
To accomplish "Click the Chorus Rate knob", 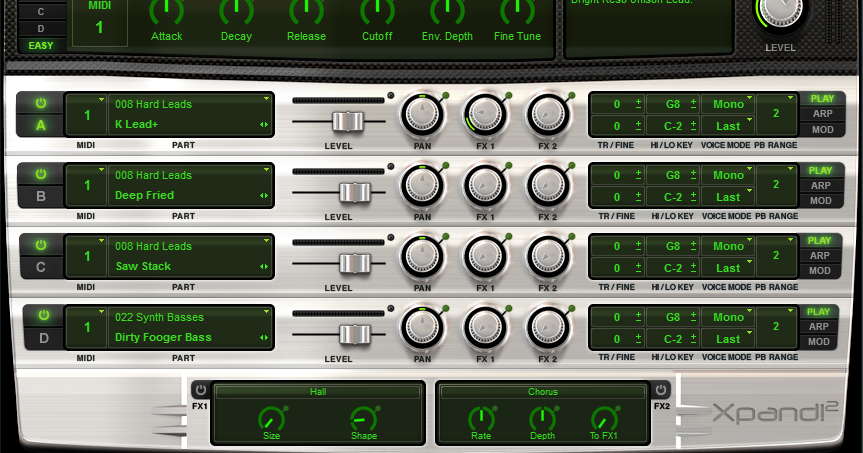I will (481, 419).
